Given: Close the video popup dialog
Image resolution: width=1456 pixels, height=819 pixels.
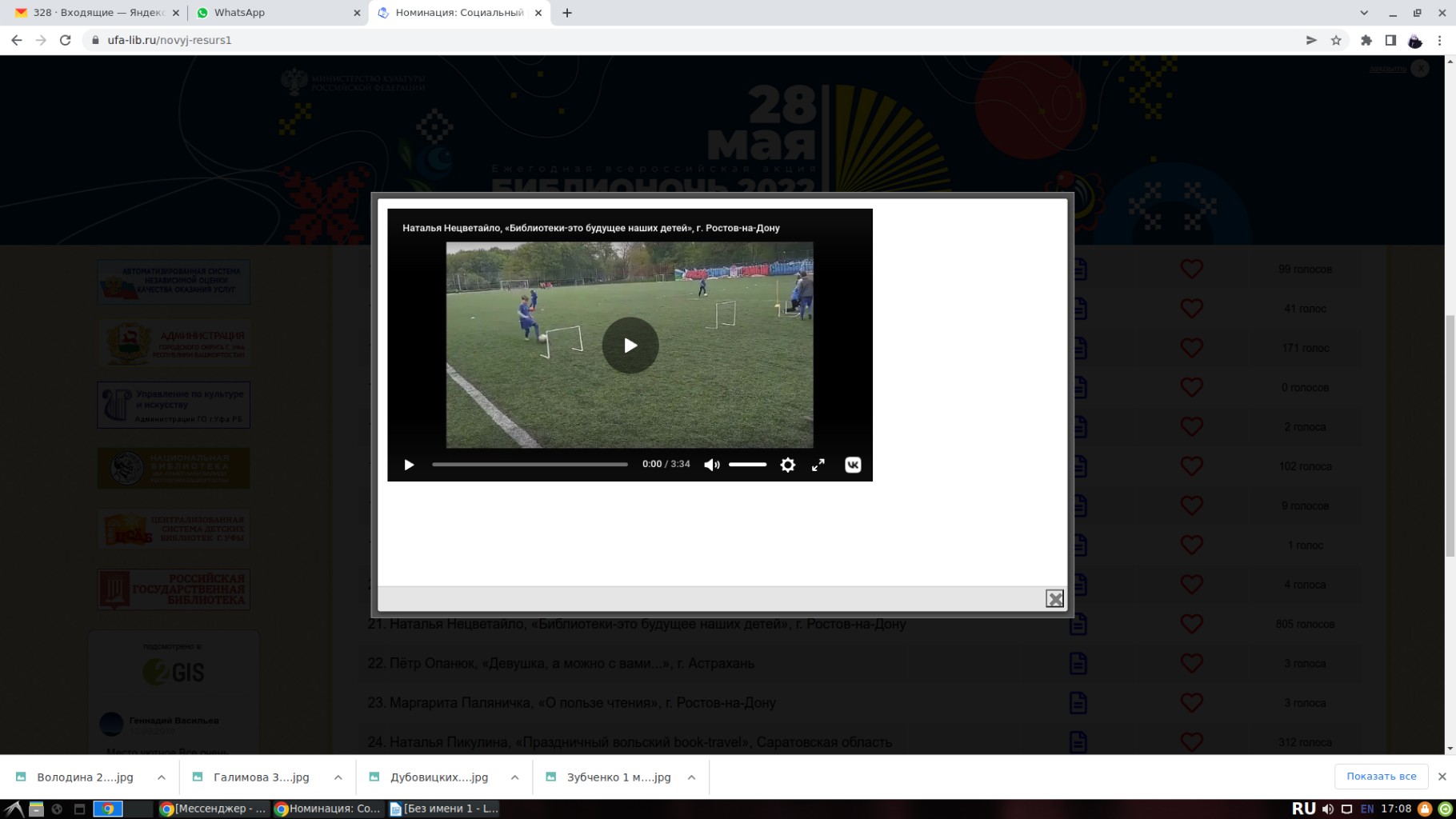Looking at the screenshot, I should [1054, 598].
